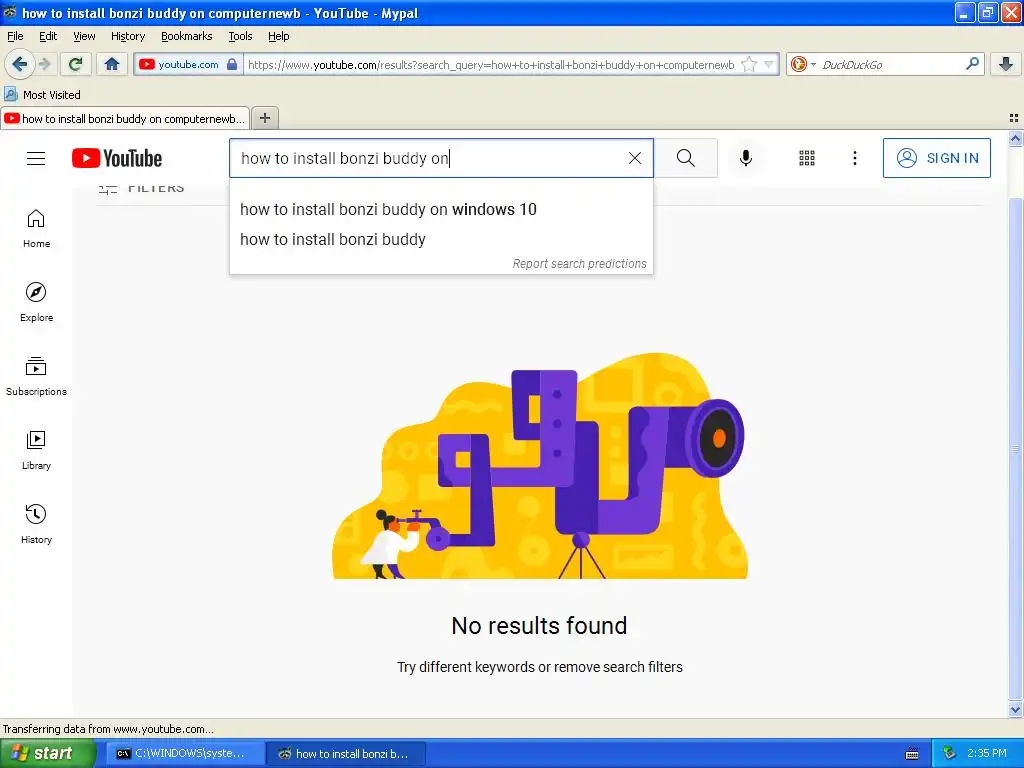Clear the search box with the X icon
Viewport: 1024px width, 768px height.
[x=635, y=158]
